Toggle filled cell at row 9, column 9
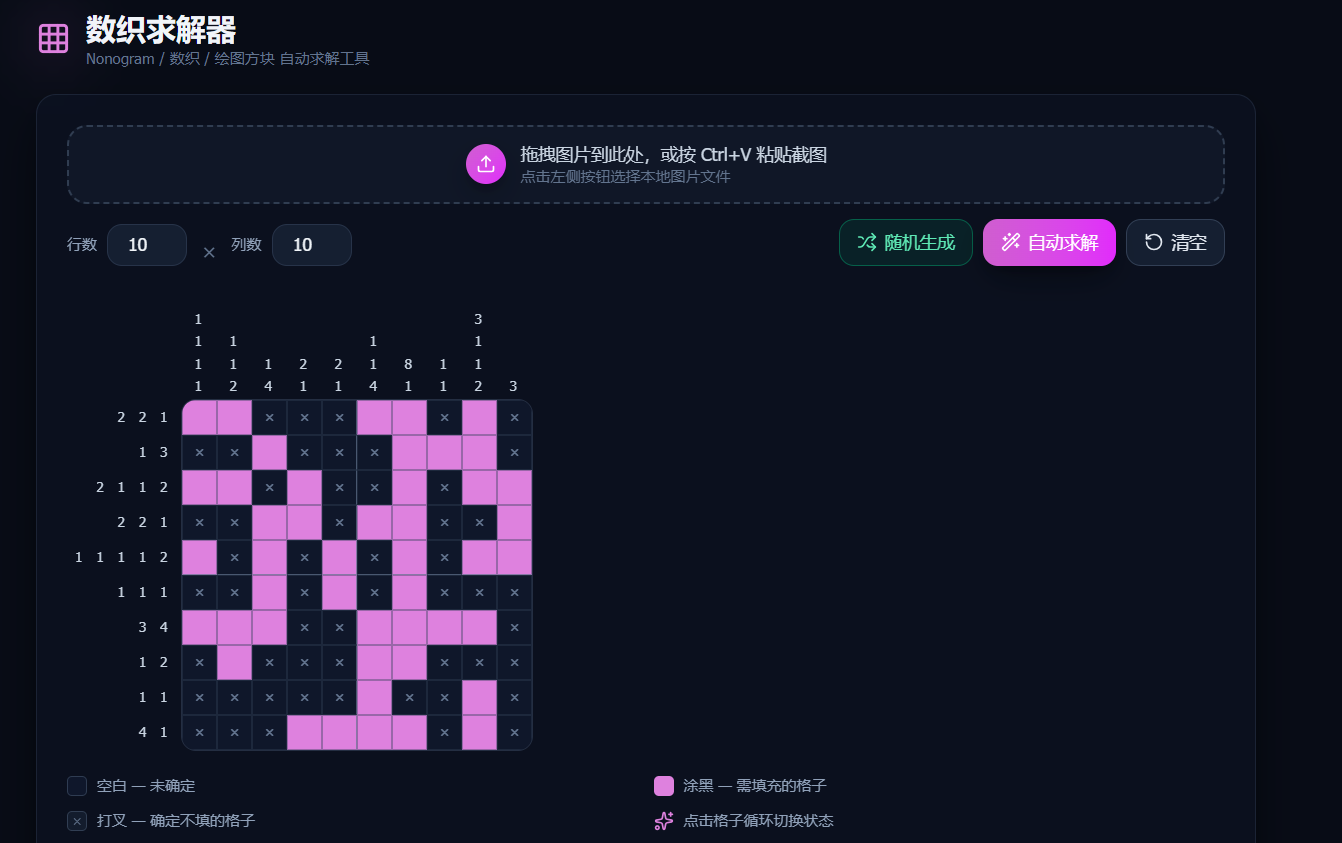 [x=479, y=697]
